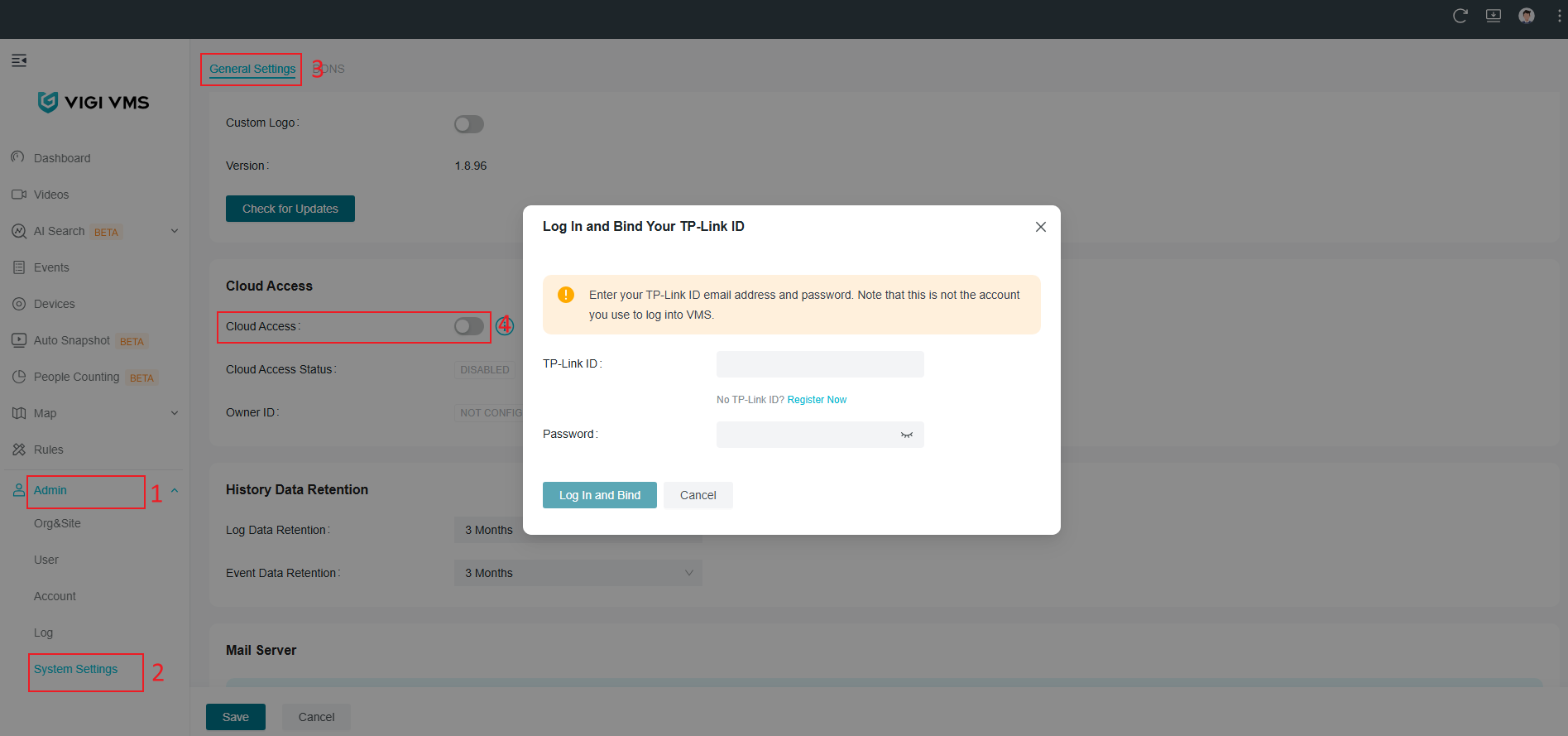Click the VIGI VMS shield logo

tap(48, 102)
